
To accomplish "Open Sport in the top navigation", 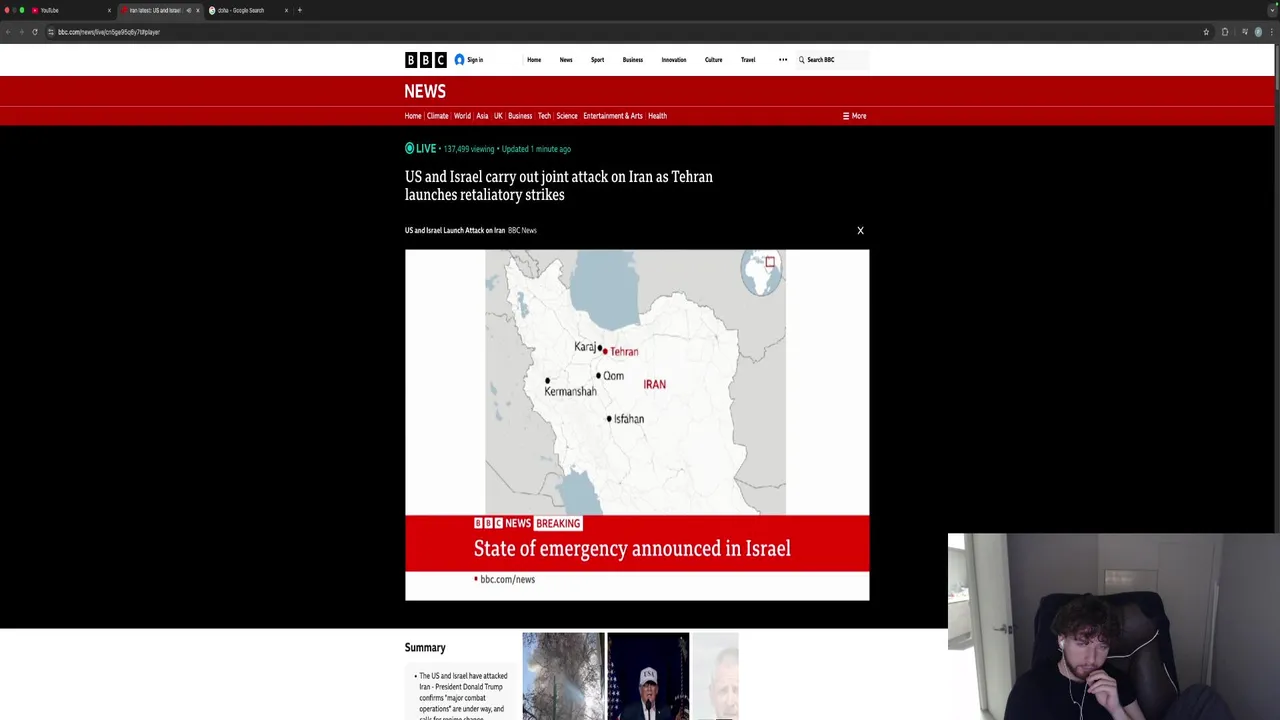I will click(597, 60).
